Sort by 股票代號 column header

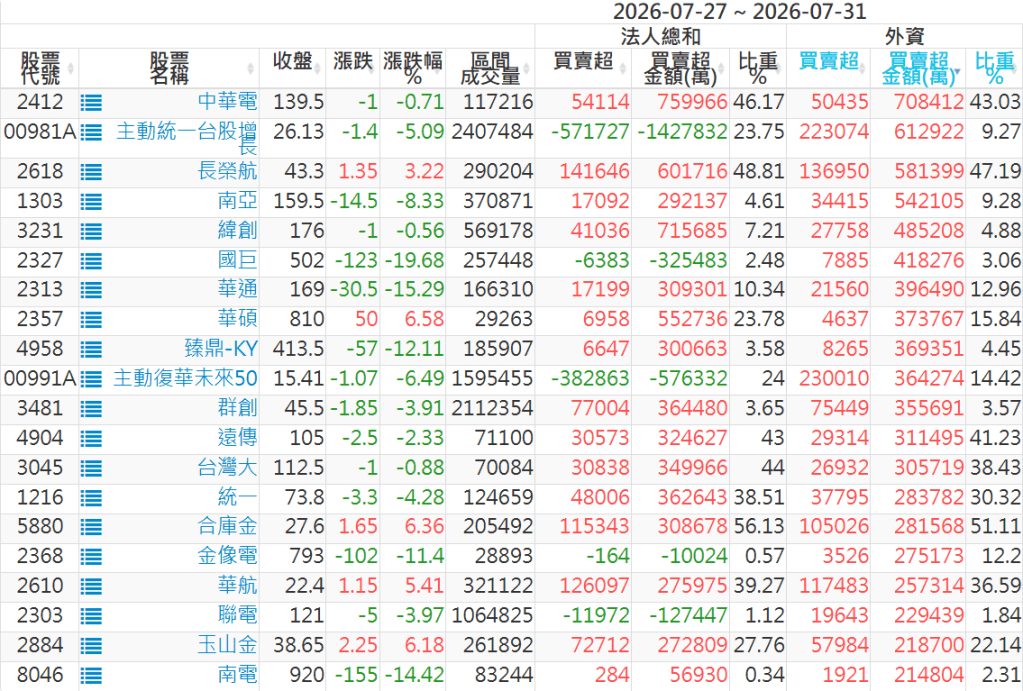tap(40, 69)
